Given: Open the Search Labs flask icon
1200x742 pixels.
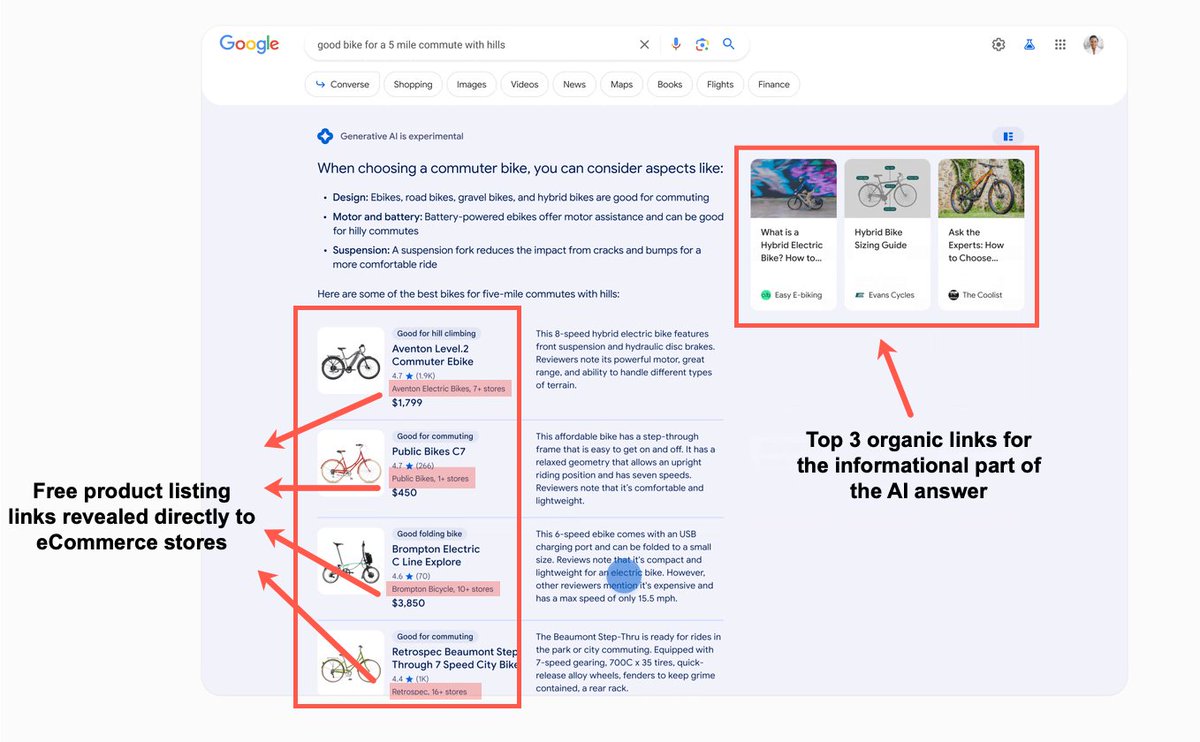Looking at the screenshot, I should pos(1029,44).
